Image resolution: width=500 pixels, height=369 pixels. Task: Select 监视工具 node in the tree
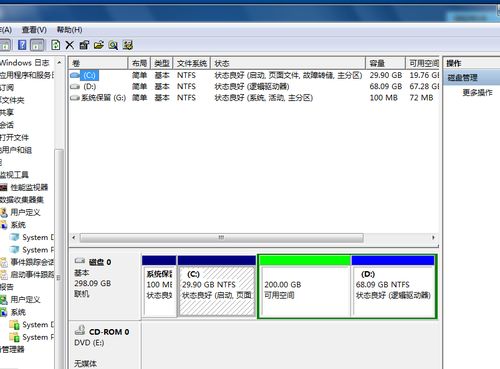(14, 175)
